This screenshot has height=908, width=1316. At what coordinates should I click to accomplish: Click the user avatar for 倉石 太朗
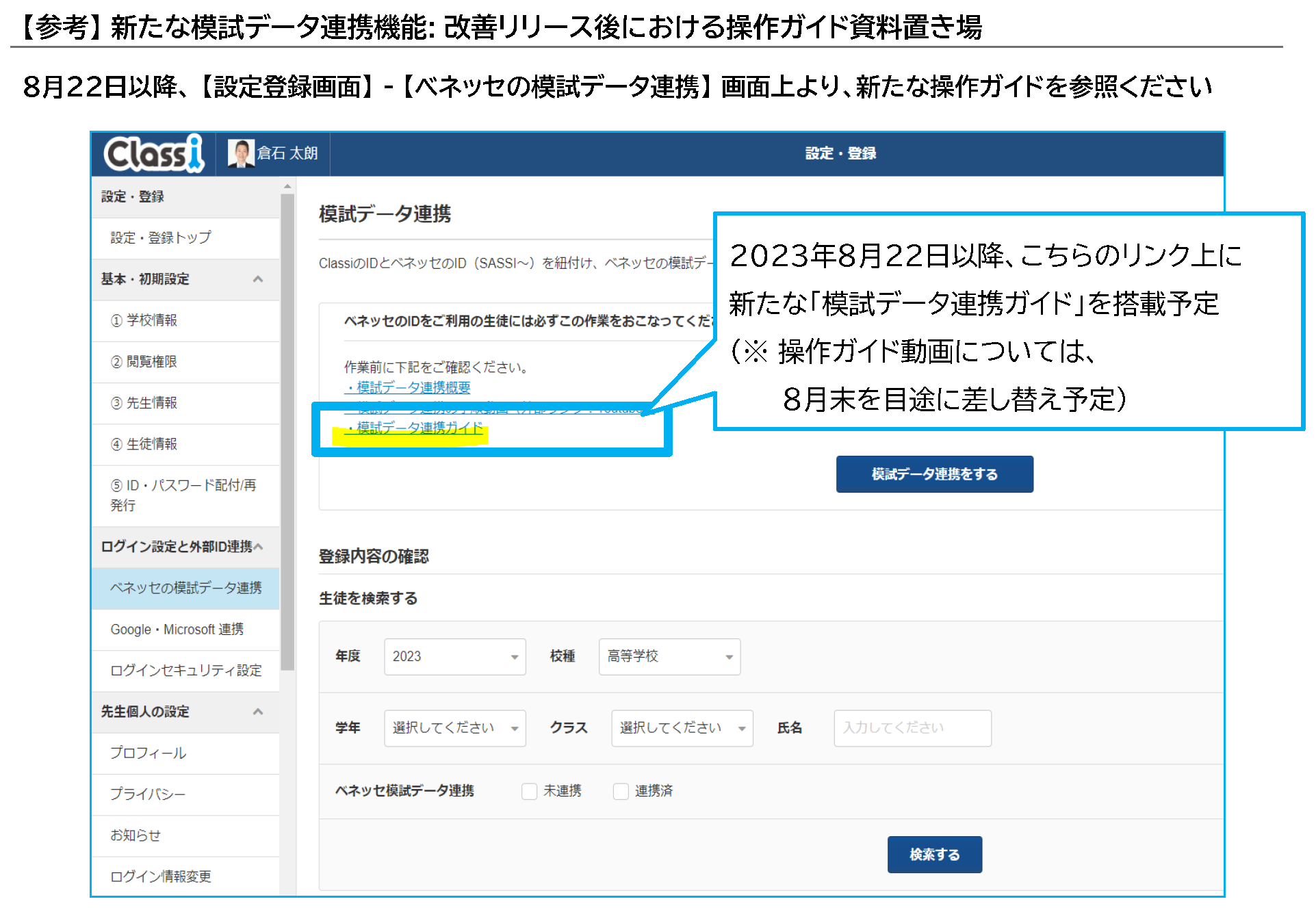[240, 153]
